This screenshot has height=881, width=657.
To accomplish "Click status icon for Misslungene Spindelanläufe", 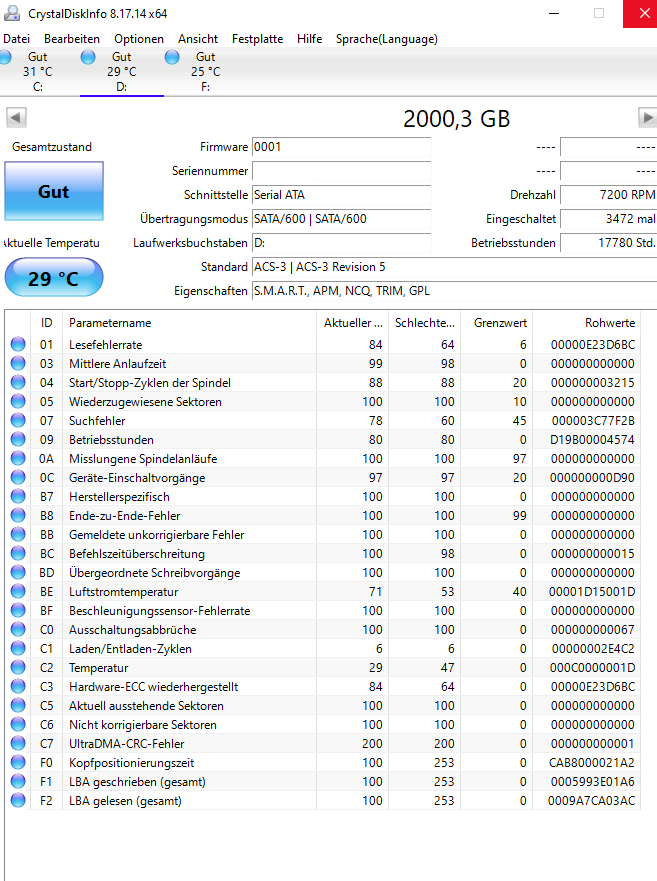I will 18,458.
